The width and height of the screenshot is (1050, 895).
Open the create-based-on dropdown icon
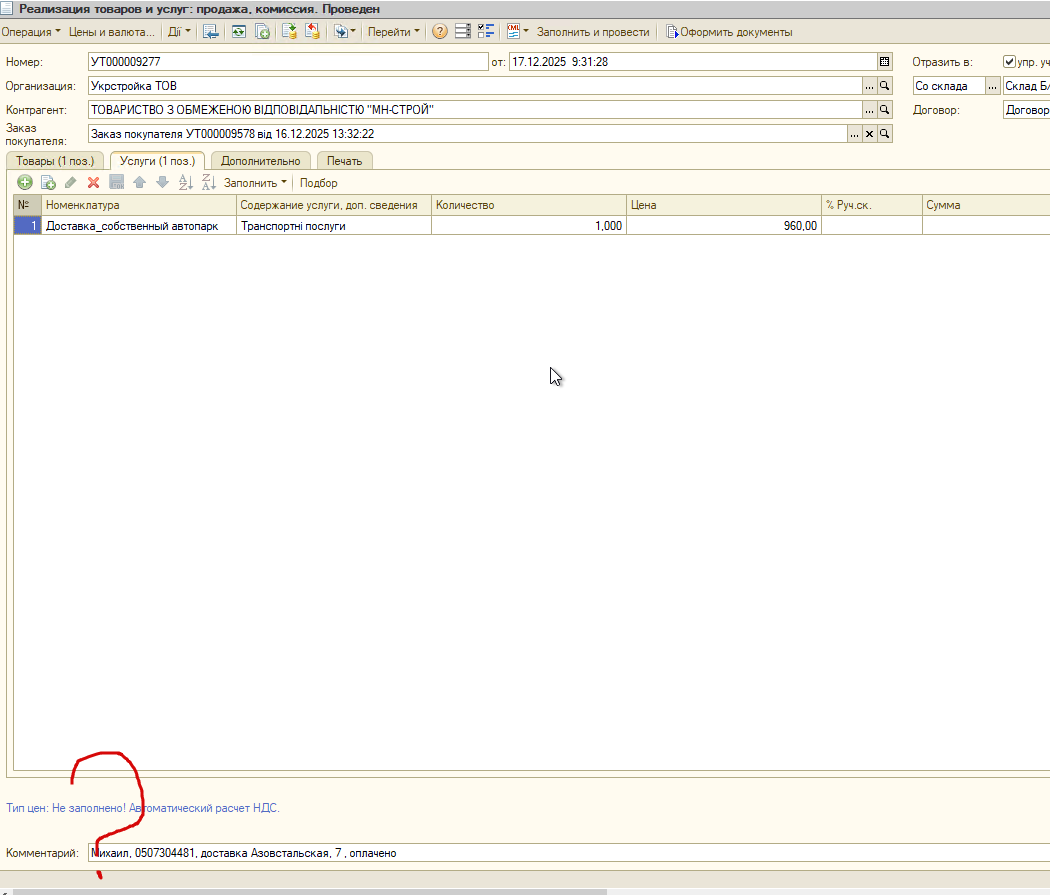[344, 31]
